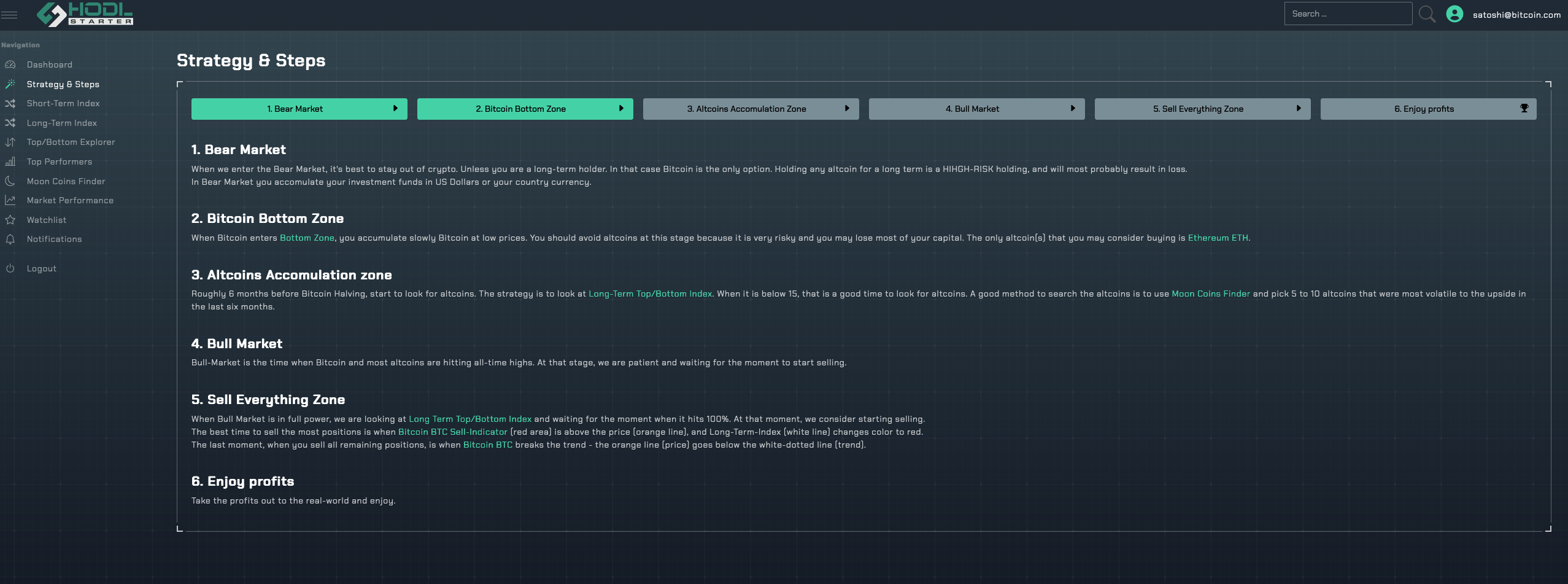
Task: Open Top Performers page
Action: (x=60, y=162)
